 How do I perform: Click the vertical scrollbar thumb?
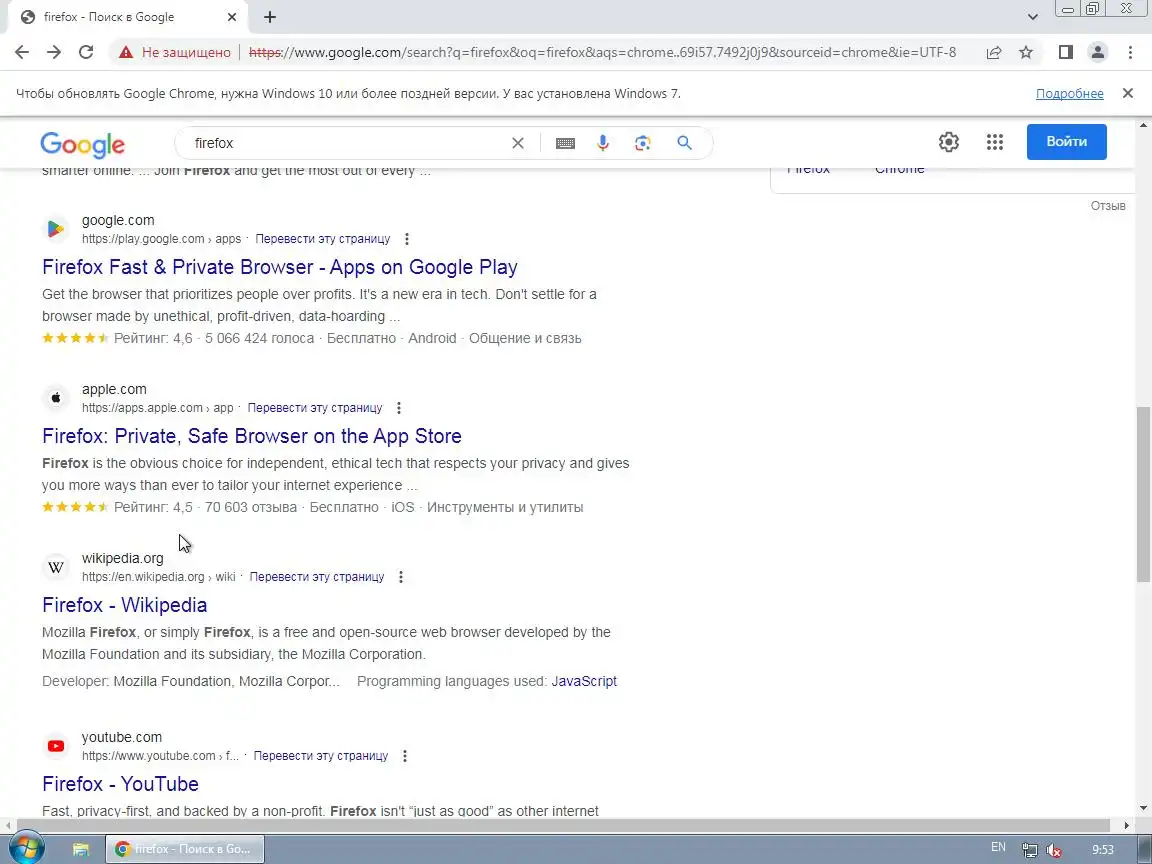(x=1144, y=494)
